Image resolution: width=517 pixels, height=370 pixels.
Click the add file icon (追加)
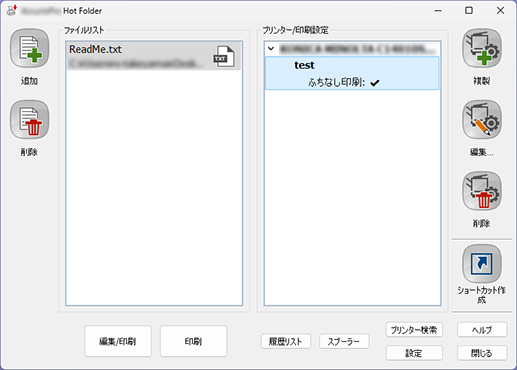click(29, 48)
